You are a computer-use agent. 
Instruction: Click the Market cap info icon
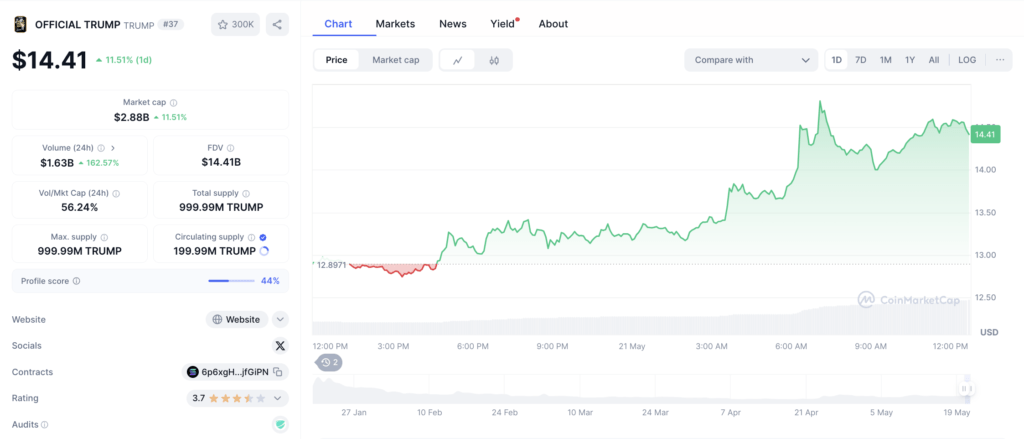tap(173, 103)
